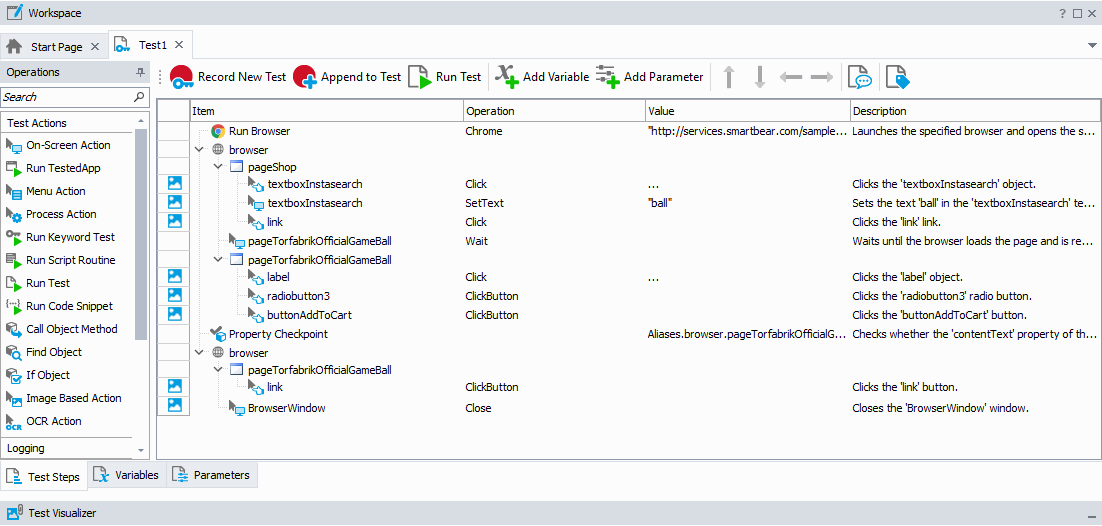Open the tab list dropdown arrow
Screen dimensions: 1102x526
pos(1092,46)
